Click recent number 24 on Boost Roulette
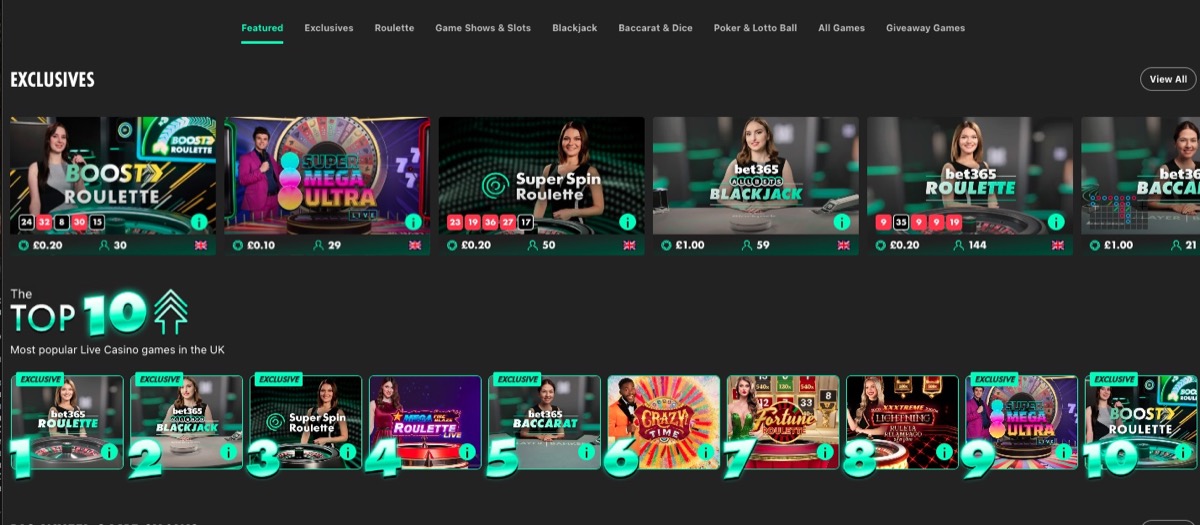Screen dimensions: 1200x525 coord(27,222)
